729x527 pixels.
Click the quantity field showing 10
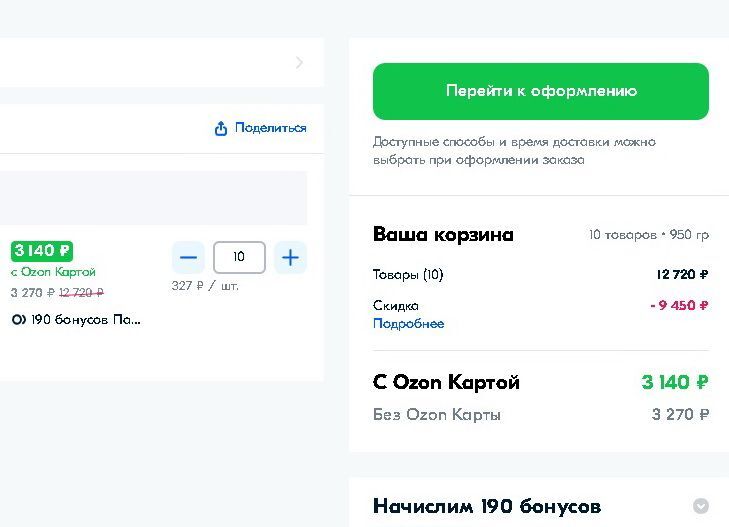239,257
